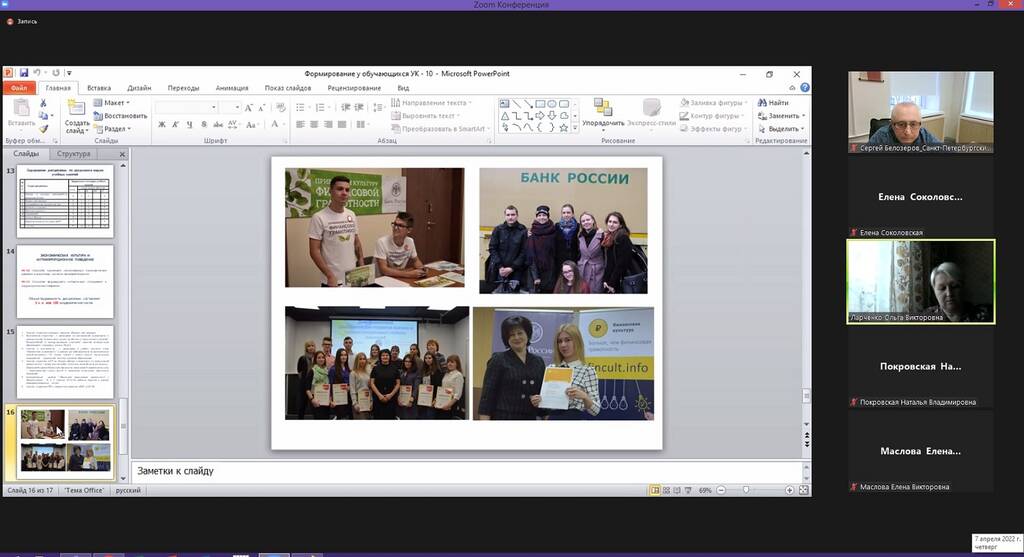Screen dimensions: 1024x557
Task: Click the justify text icon
Action: pos(342,124)
